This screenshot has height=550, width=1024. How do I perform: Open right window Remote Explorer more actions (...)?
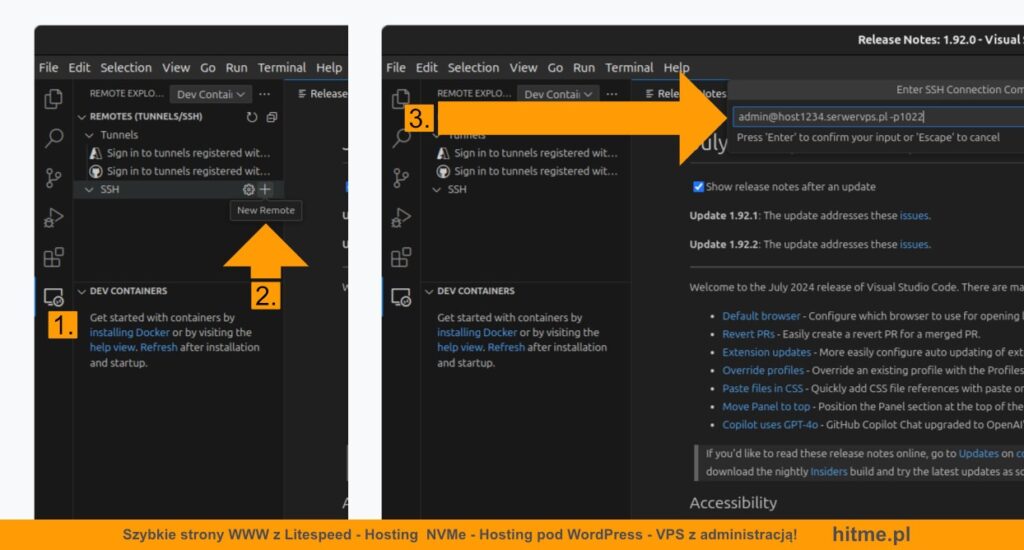[612, 94]
